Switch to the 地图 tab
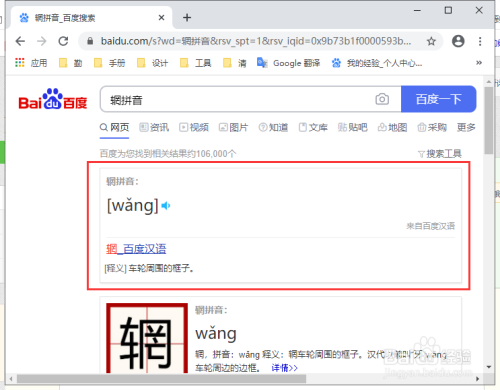This screenshot has width=500, height=390. (x=392, y=127)
